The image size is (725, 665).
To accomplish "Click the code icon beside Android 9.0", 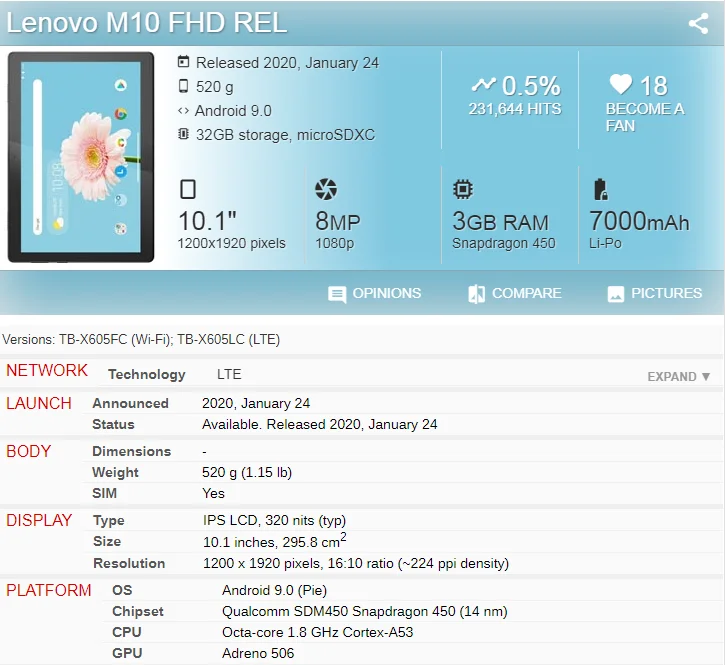I will pyautogui.click(x=184, y=111).
